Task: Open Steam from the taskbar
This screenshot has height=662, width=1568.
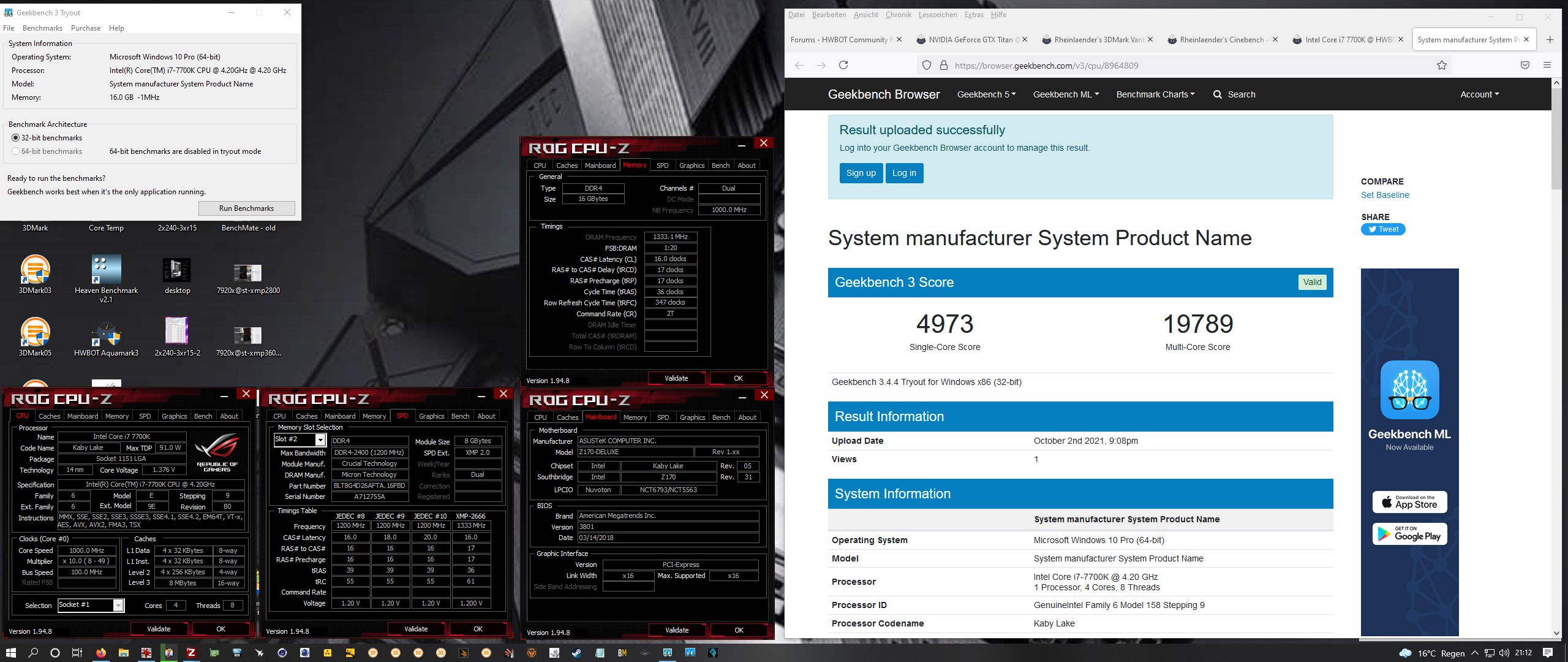Action: tap(576, 653)
